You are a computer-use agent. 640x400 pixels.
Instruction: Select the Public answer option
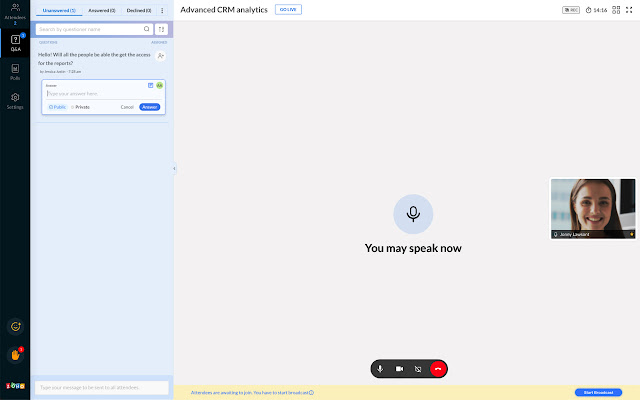[x=57, y=106]
